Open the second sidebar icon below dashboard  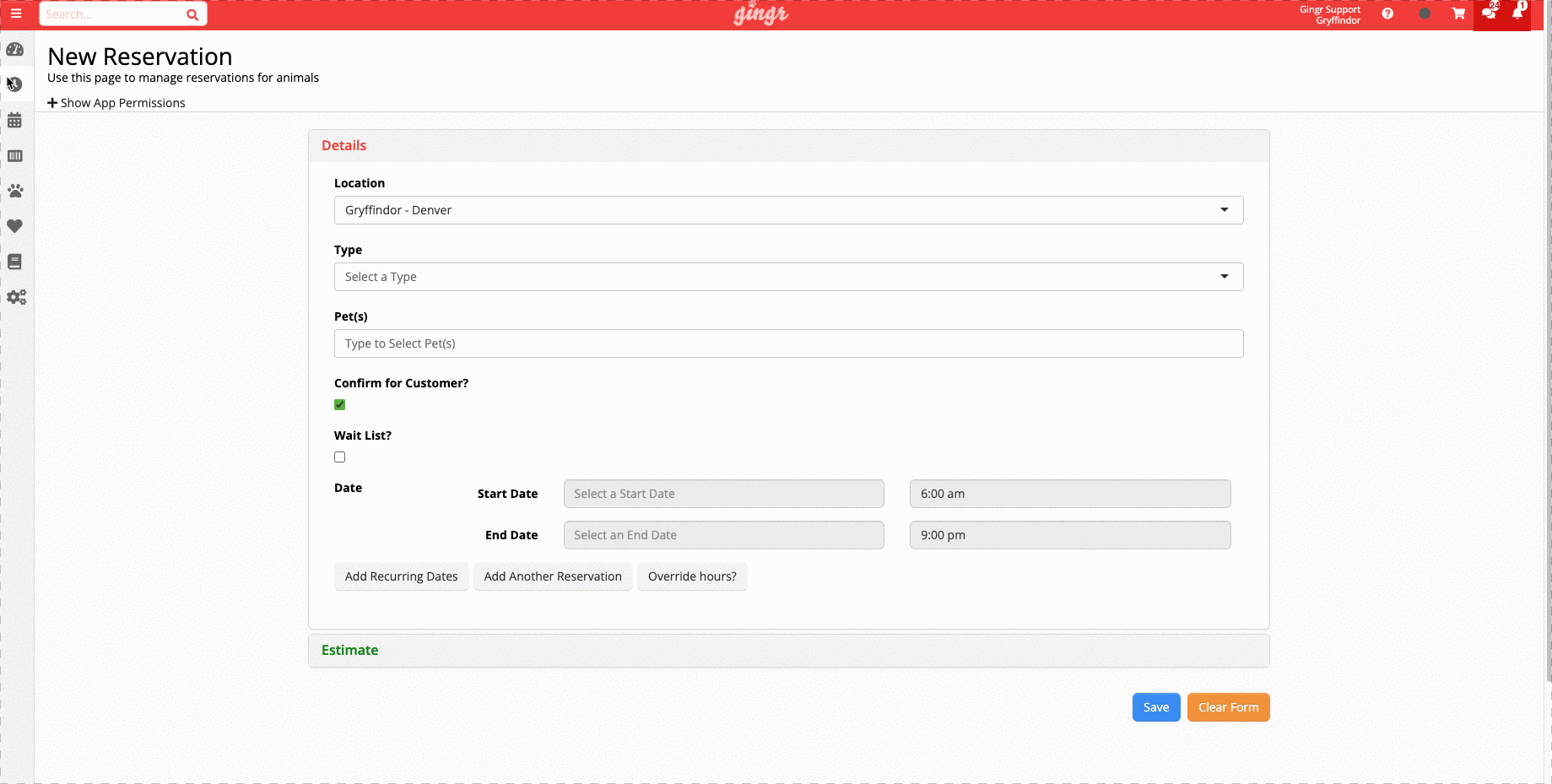coord(15,84)
